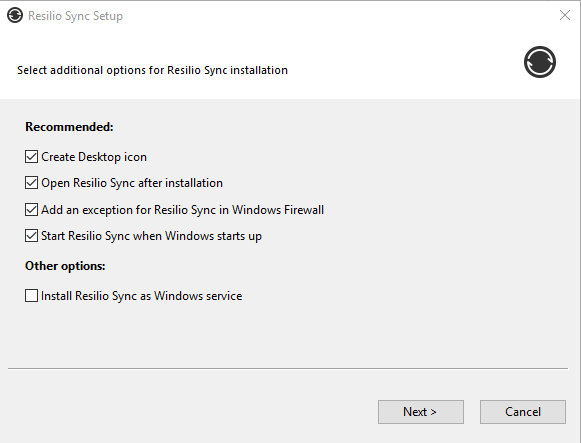
Task: Click the large Resilio Sync logo
Action: [540, 62]
